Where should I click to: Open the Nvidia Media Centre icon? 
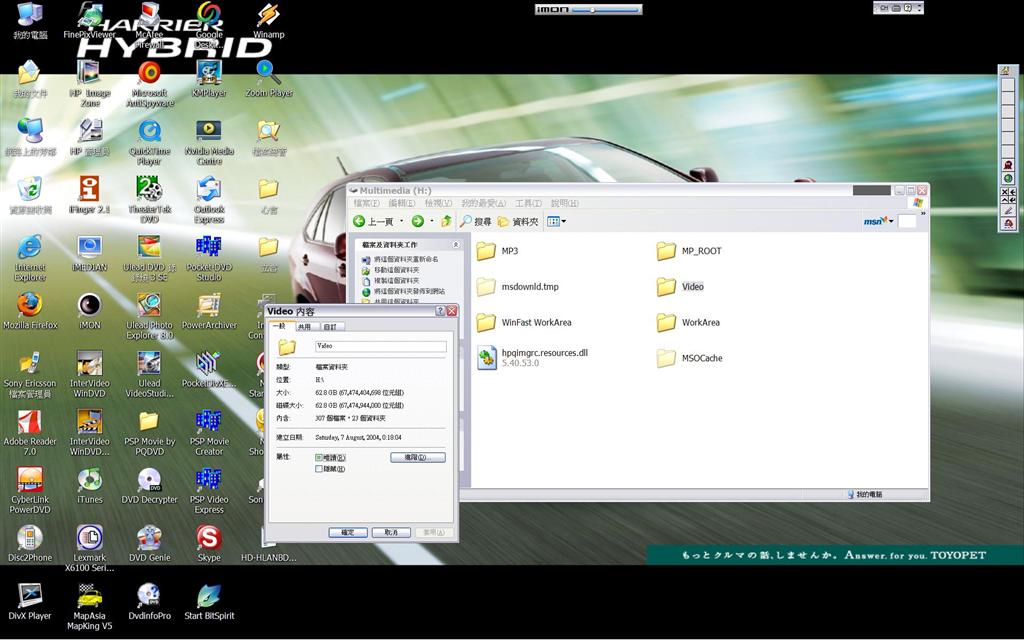[x=209, y=141]
